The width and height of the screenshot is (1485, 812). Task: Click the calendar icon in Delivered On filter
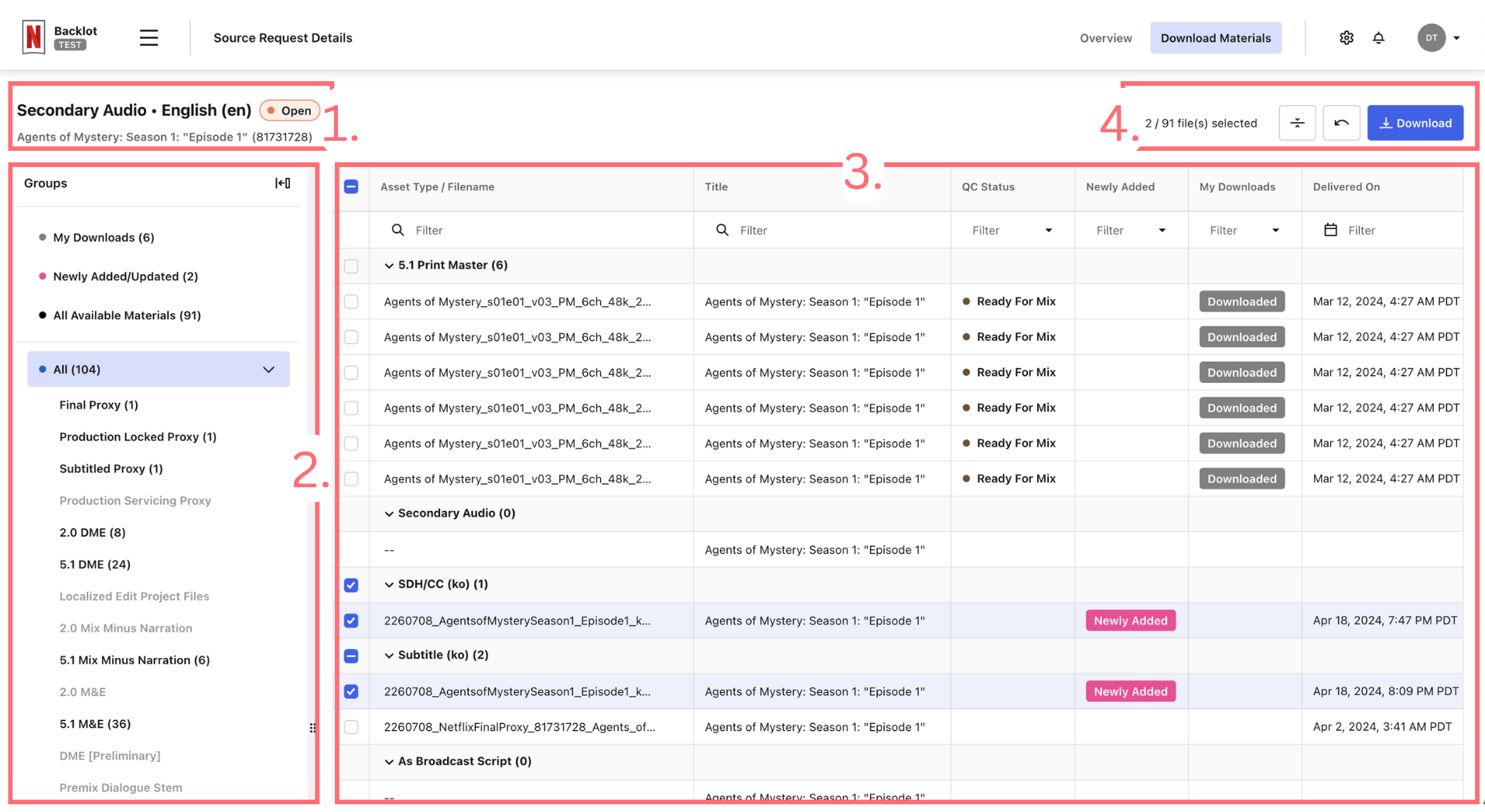[x=1330, y=230]
